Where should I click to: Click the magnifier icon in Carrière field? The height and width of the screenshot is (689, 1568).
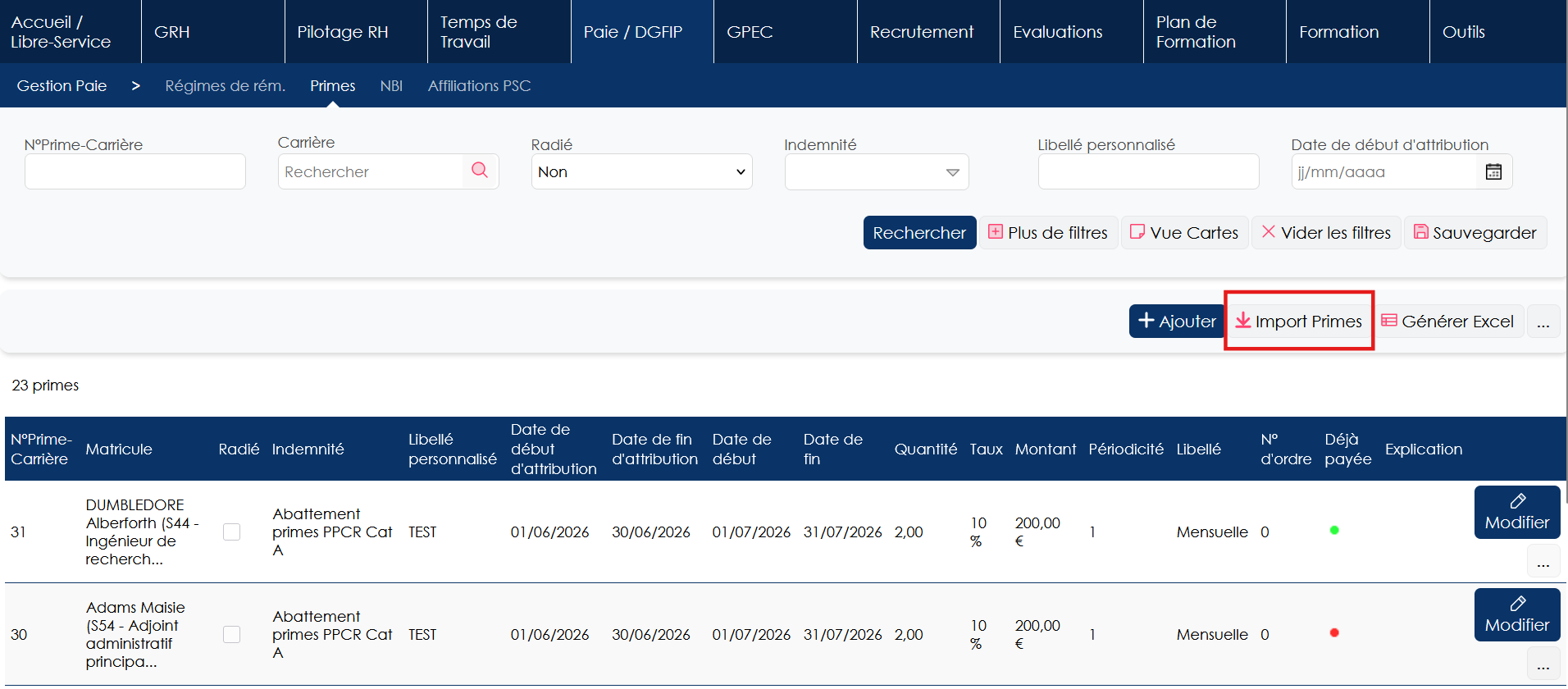[480, 171]
